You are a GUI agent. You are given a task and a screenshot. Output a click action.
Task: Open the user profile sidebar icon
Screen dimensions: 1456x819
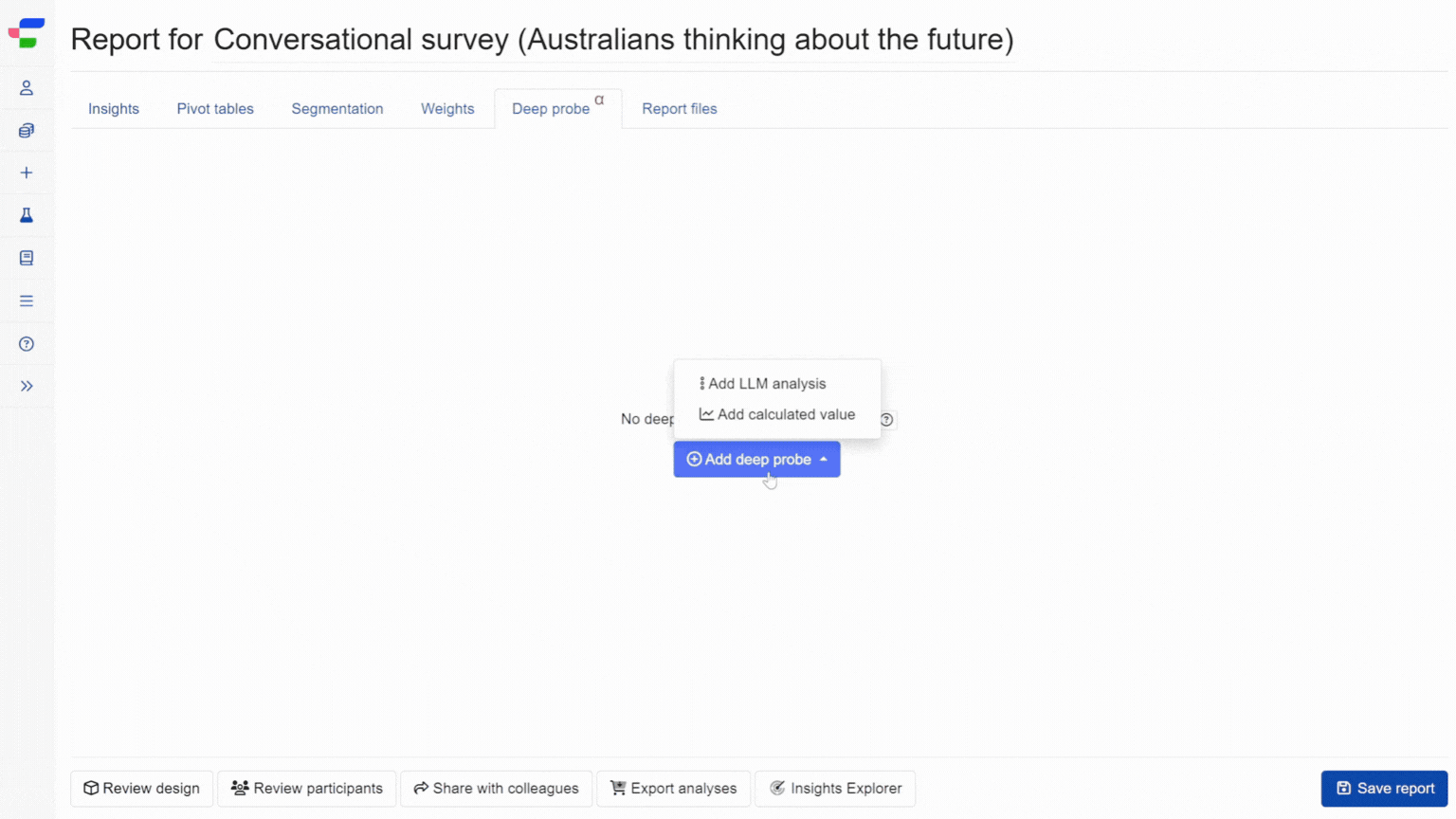pos(27,88)
